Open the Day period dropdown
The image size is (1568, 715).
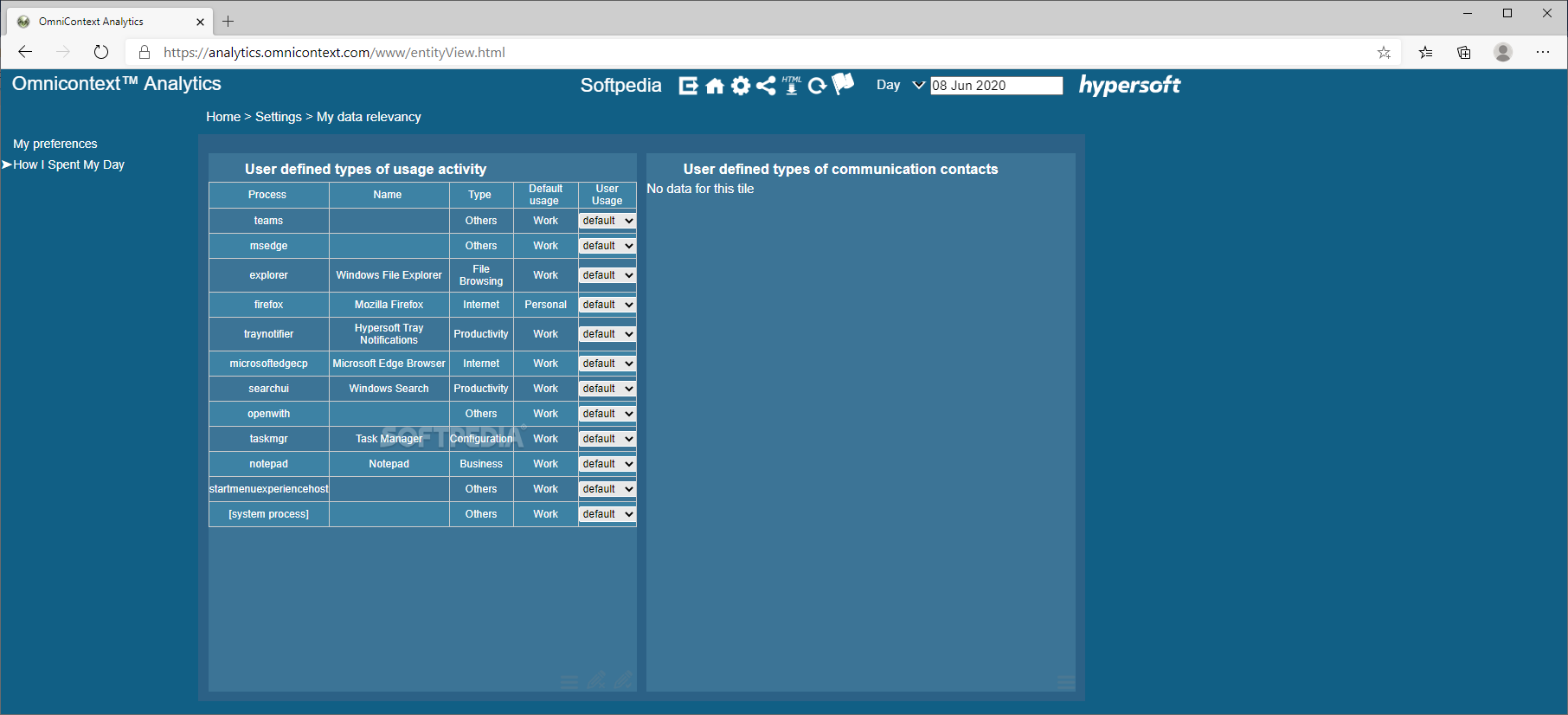[x=901, y=85]
